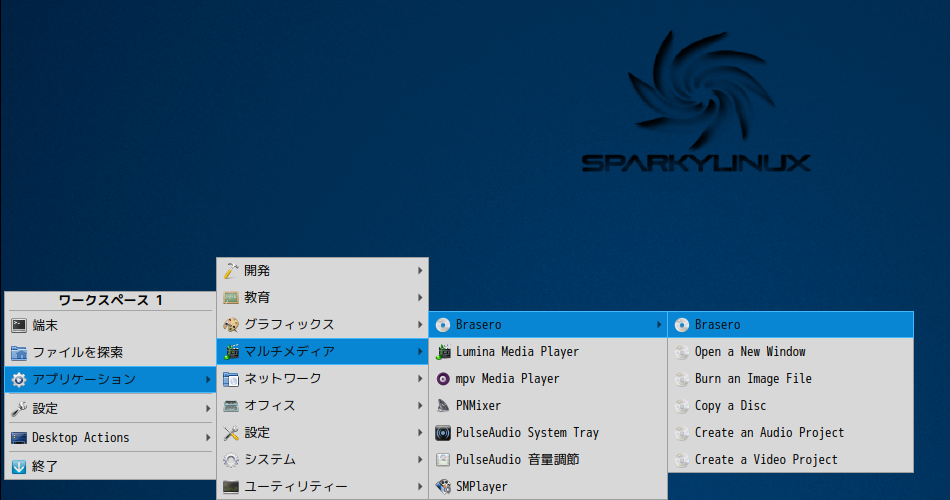This screenshot has width=950, height=500.
Task: Click the down-arrow icon beside 終了
Action: (19, 467)
